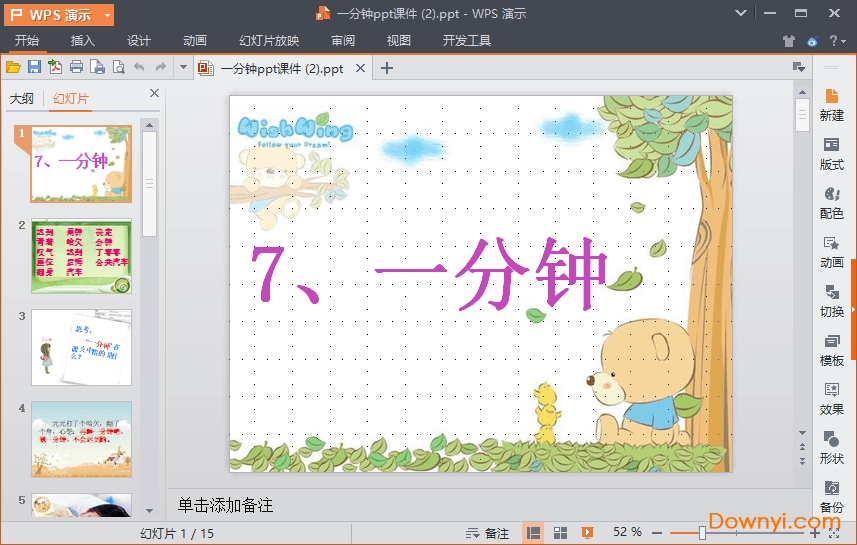Open the 模板 template sidebar icon

tap(831, 350)
